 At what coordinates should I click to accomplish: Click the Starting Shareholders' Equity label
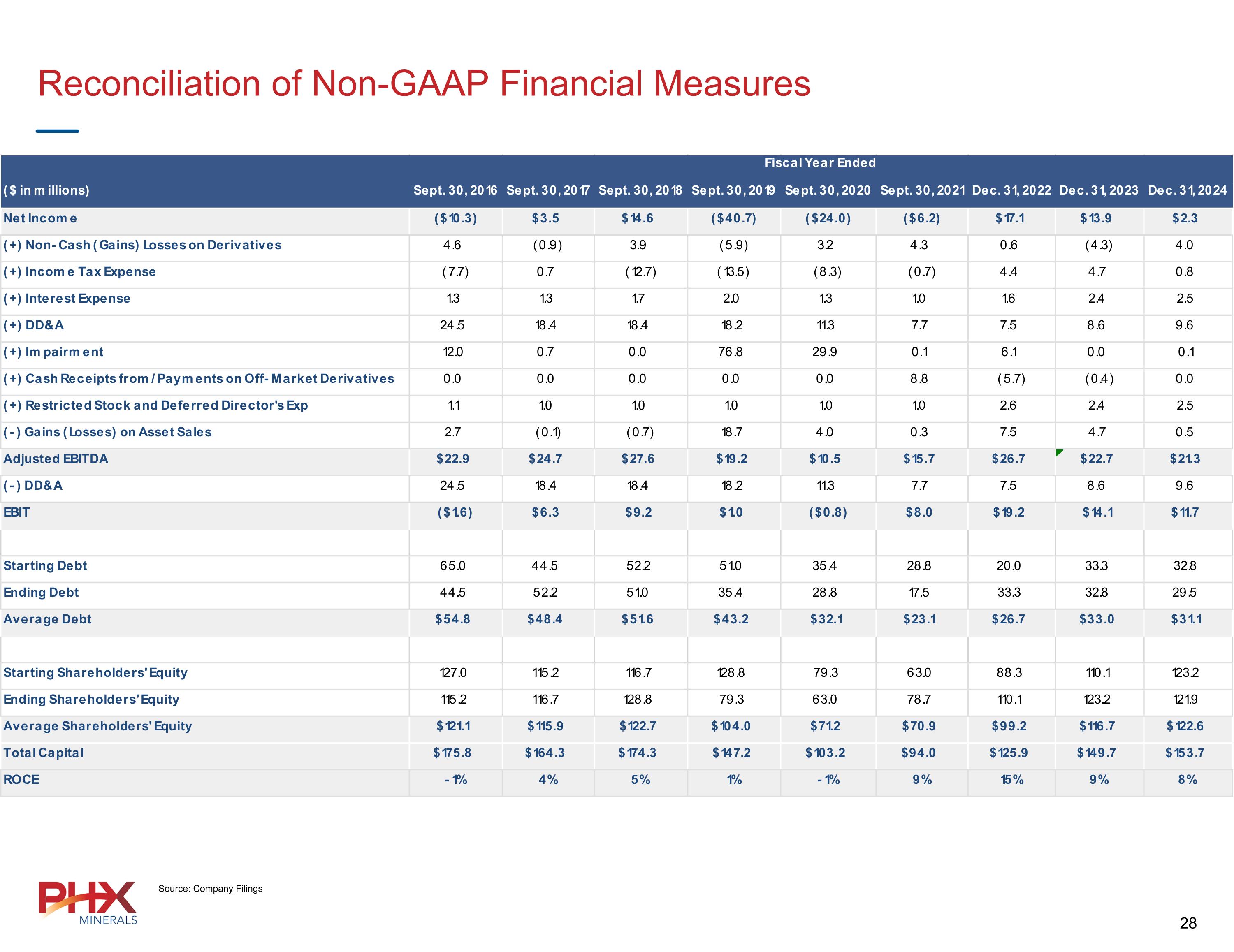pos(95,672)
